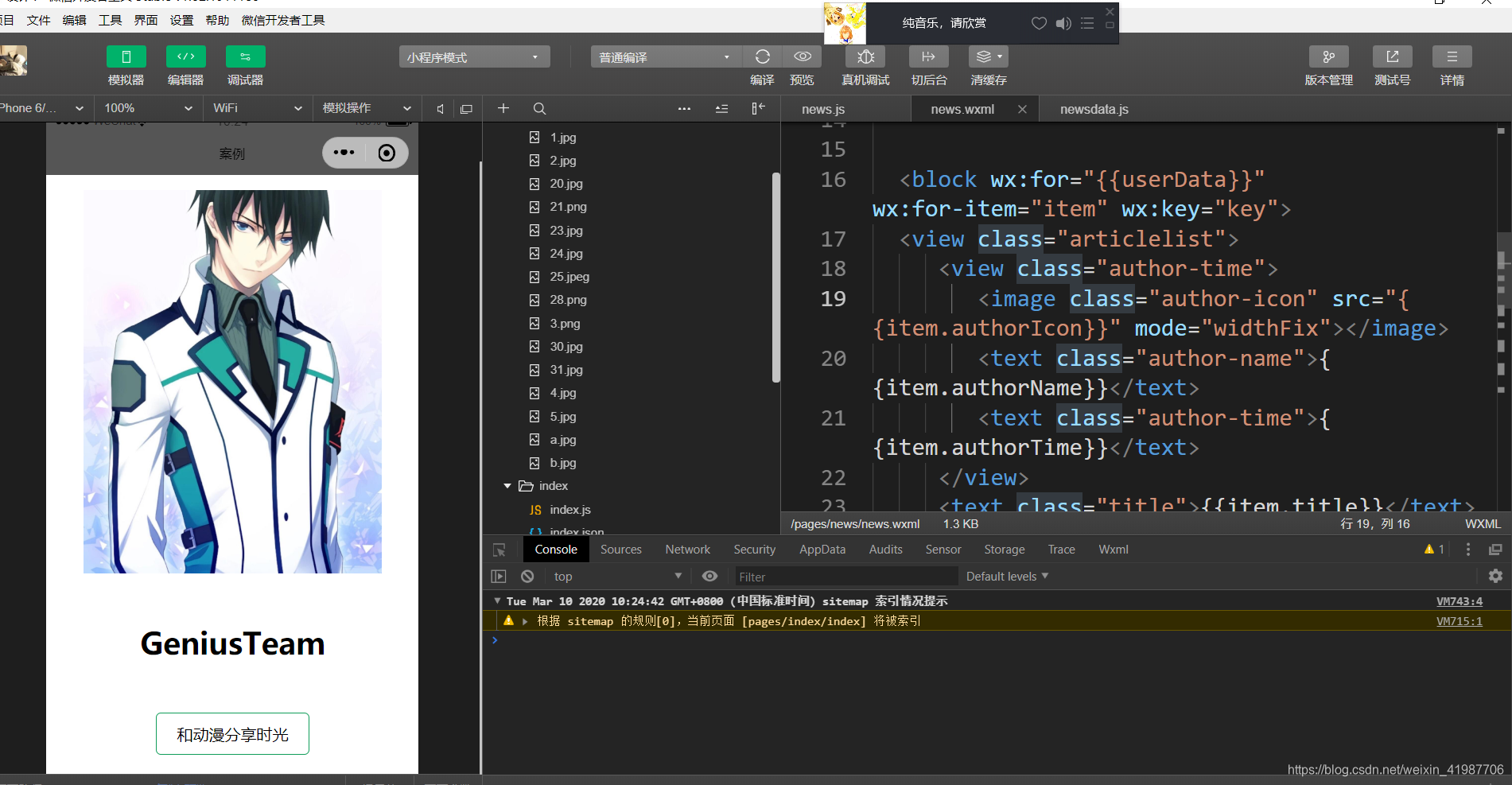The width and height of the screenshot is (1512, 785).
Task: Click the detach simulator window icon
Action: tap(466, 109)
